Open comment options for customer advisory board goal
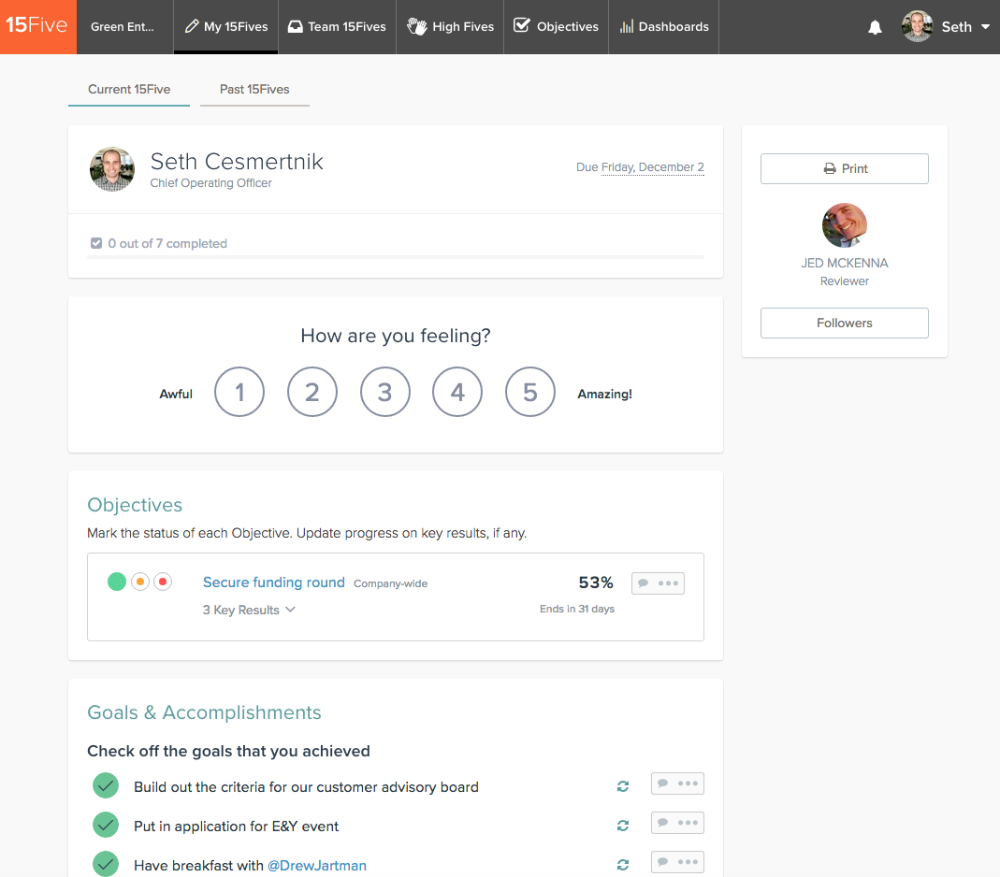 pos(677,783)
